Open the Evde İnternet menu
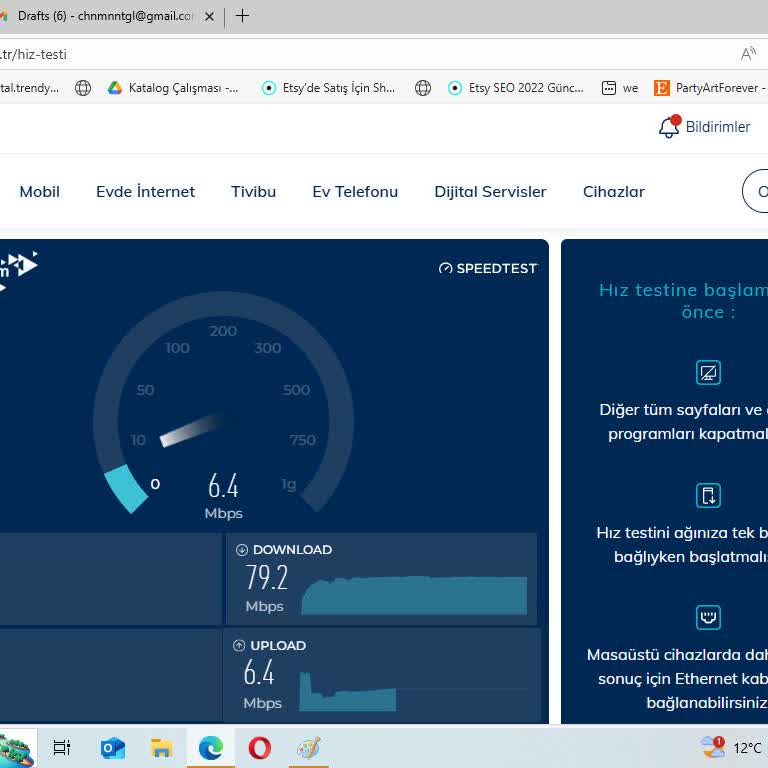The image size is (768, 768). coord(145,191)
